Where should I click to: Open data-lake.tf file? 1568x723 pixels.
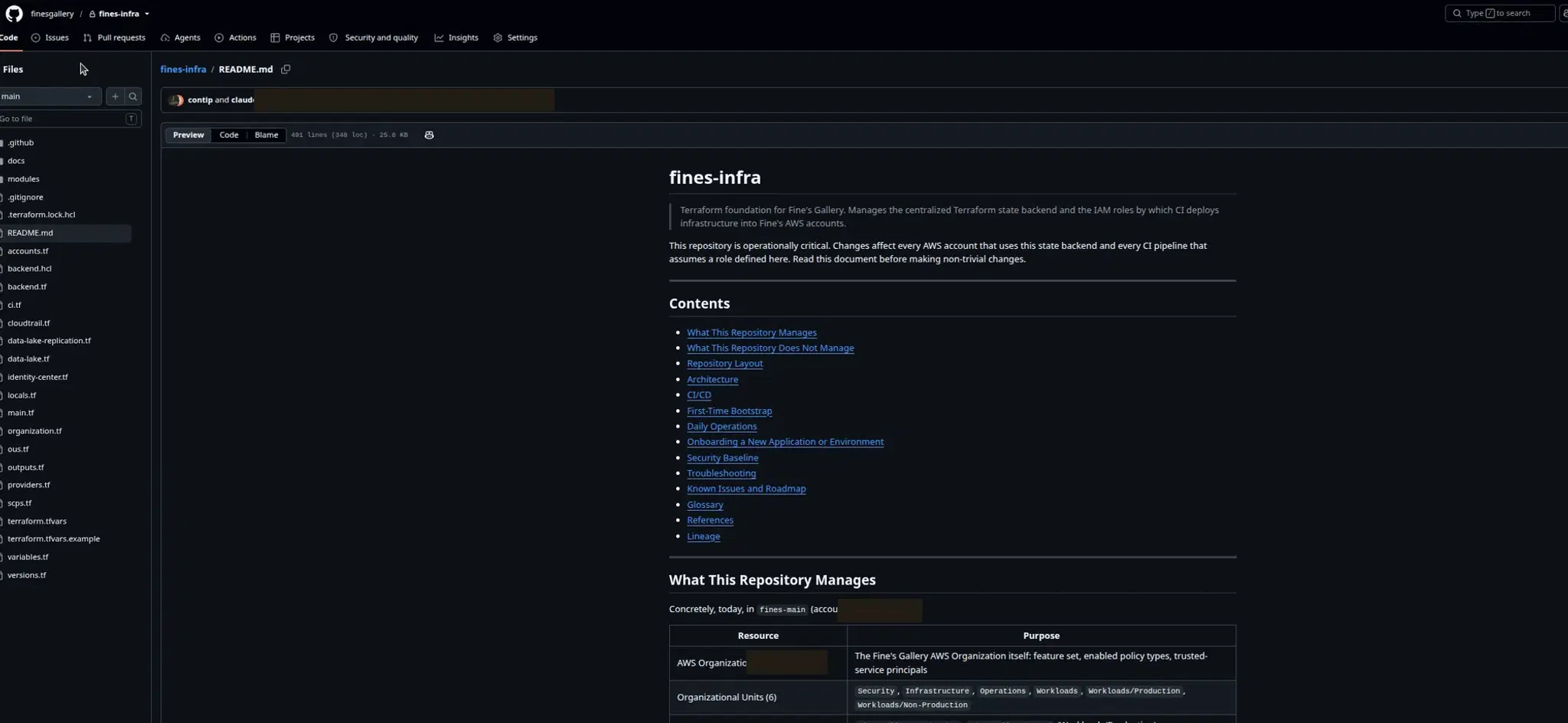28,358
